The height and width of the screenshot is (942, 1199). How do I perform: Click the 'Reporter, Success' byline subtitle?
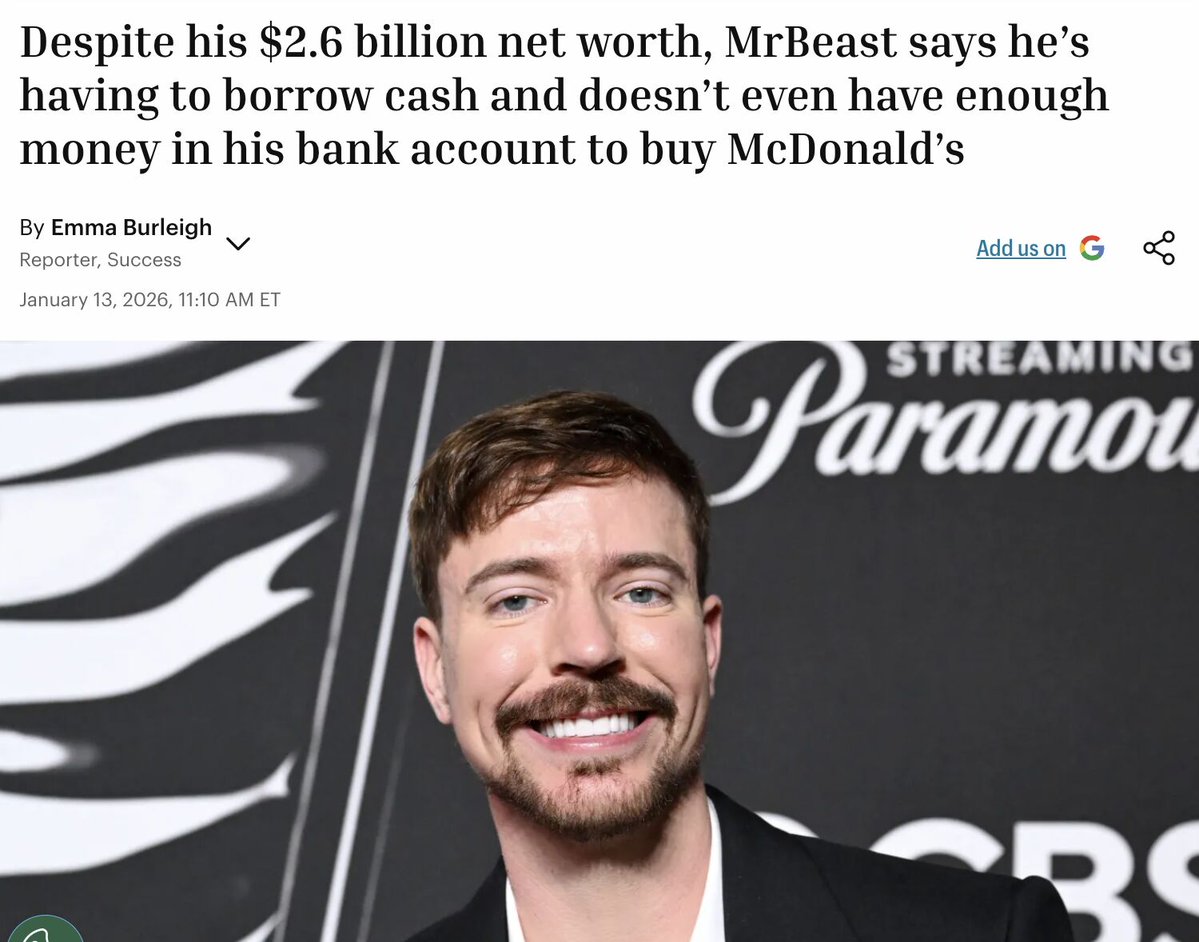click(x=100, y=260)
